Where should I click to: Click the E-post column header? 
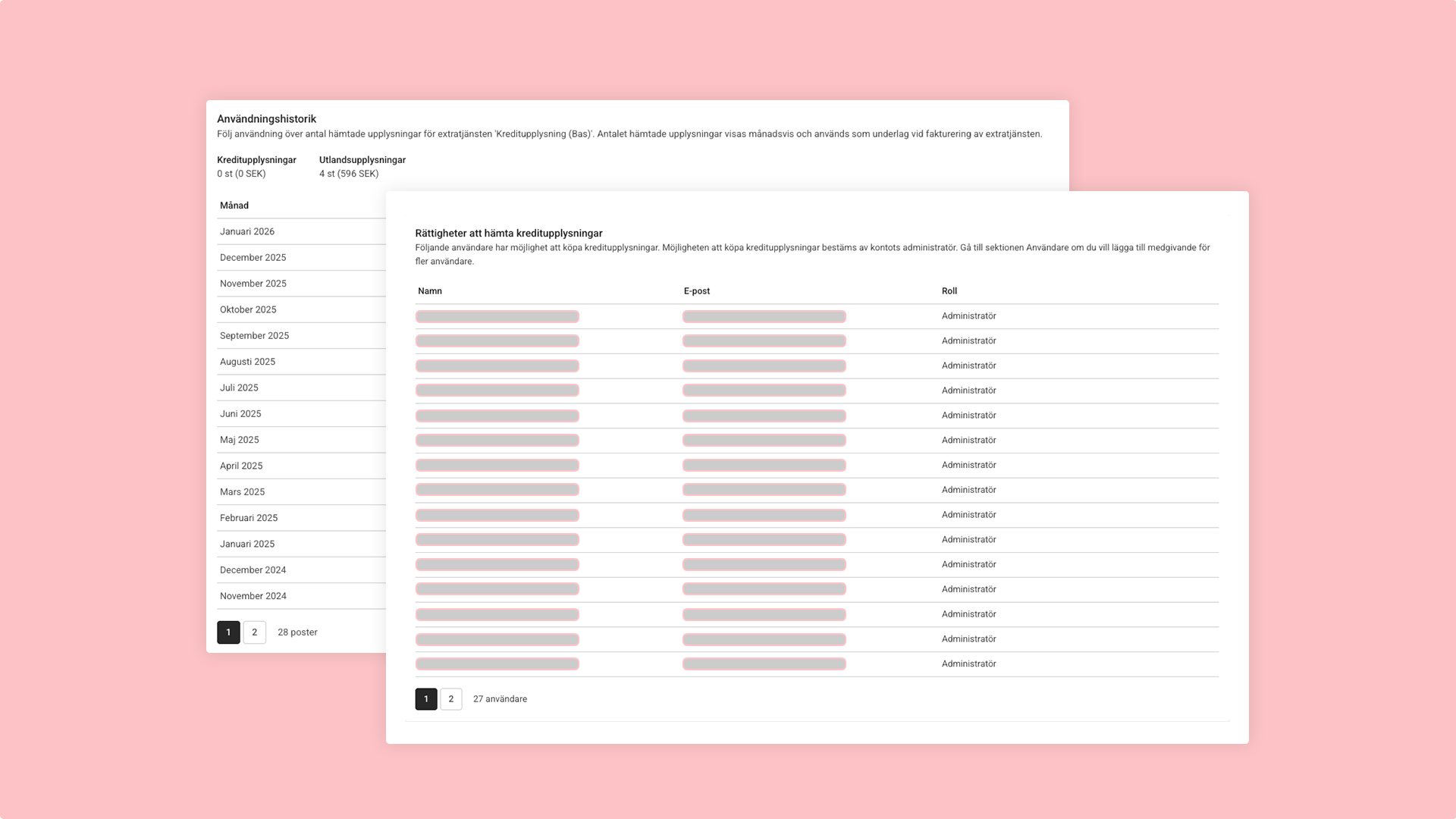(697, 291)
